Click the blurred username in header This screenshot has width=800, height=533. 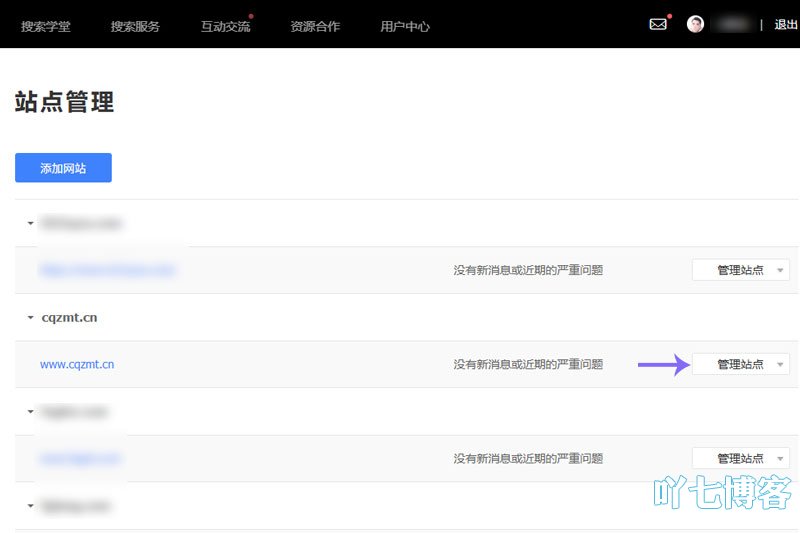[x=732, y=24]
